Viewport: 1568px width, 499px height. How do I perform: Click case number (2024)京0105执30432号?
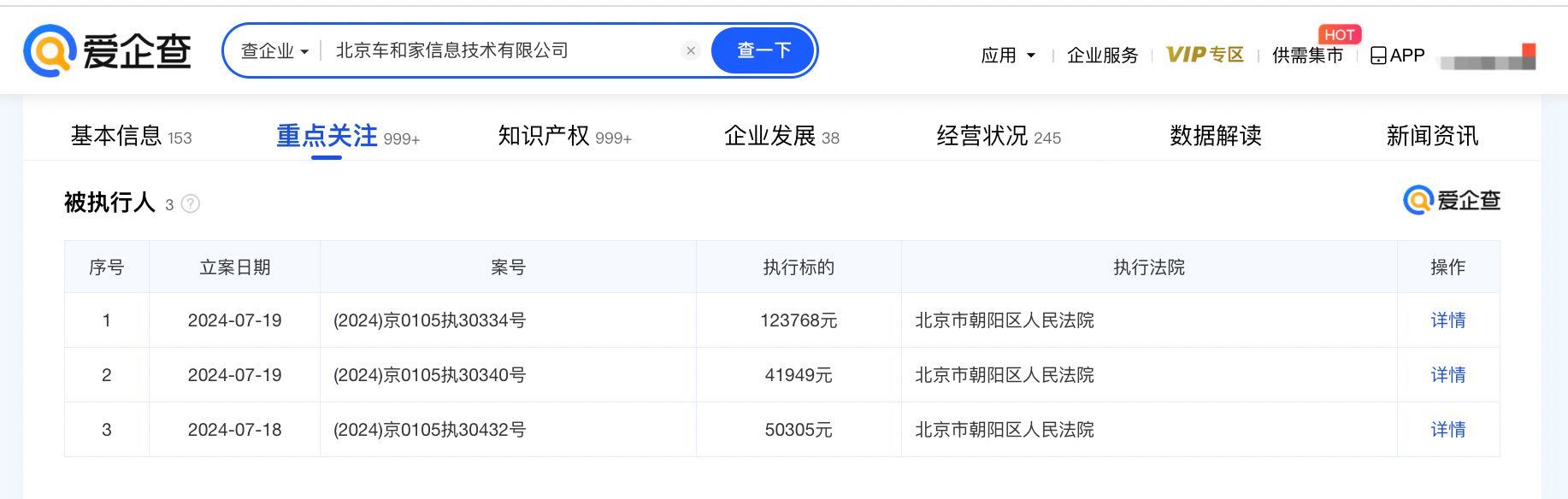pyautogui.click(x=429, y=430)
